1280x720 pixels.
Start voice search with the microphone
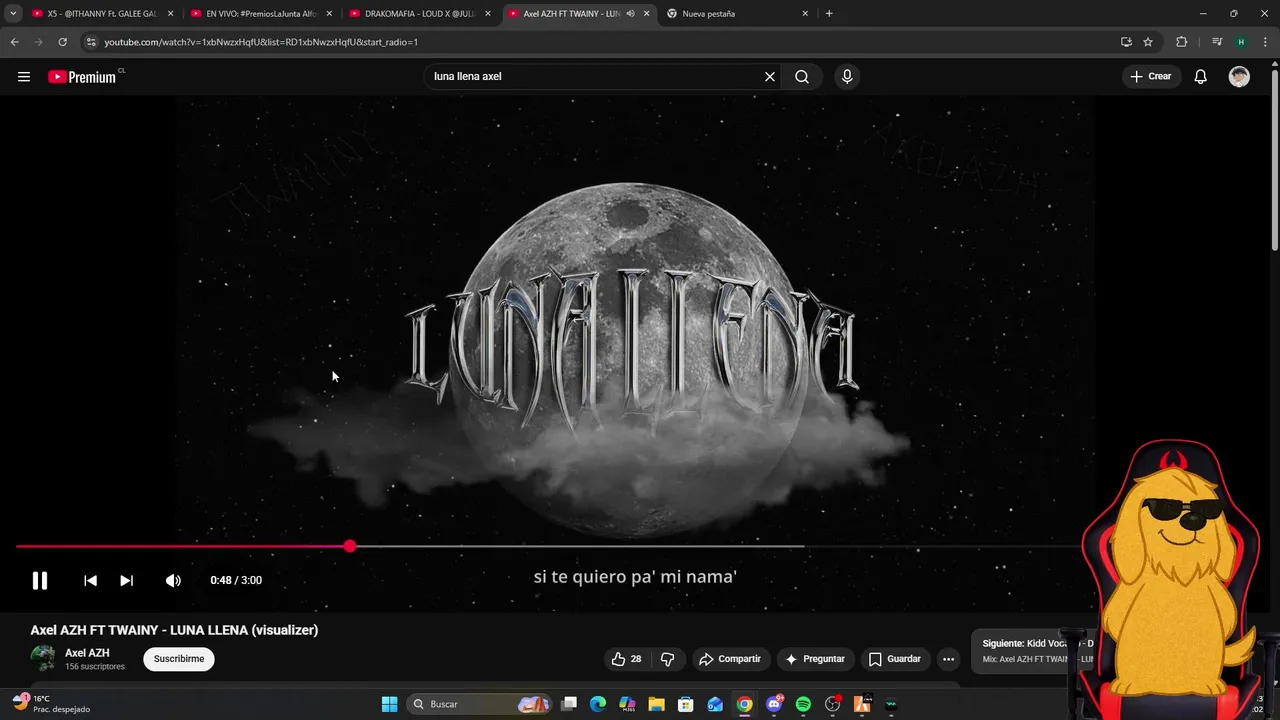click(847, 77)
